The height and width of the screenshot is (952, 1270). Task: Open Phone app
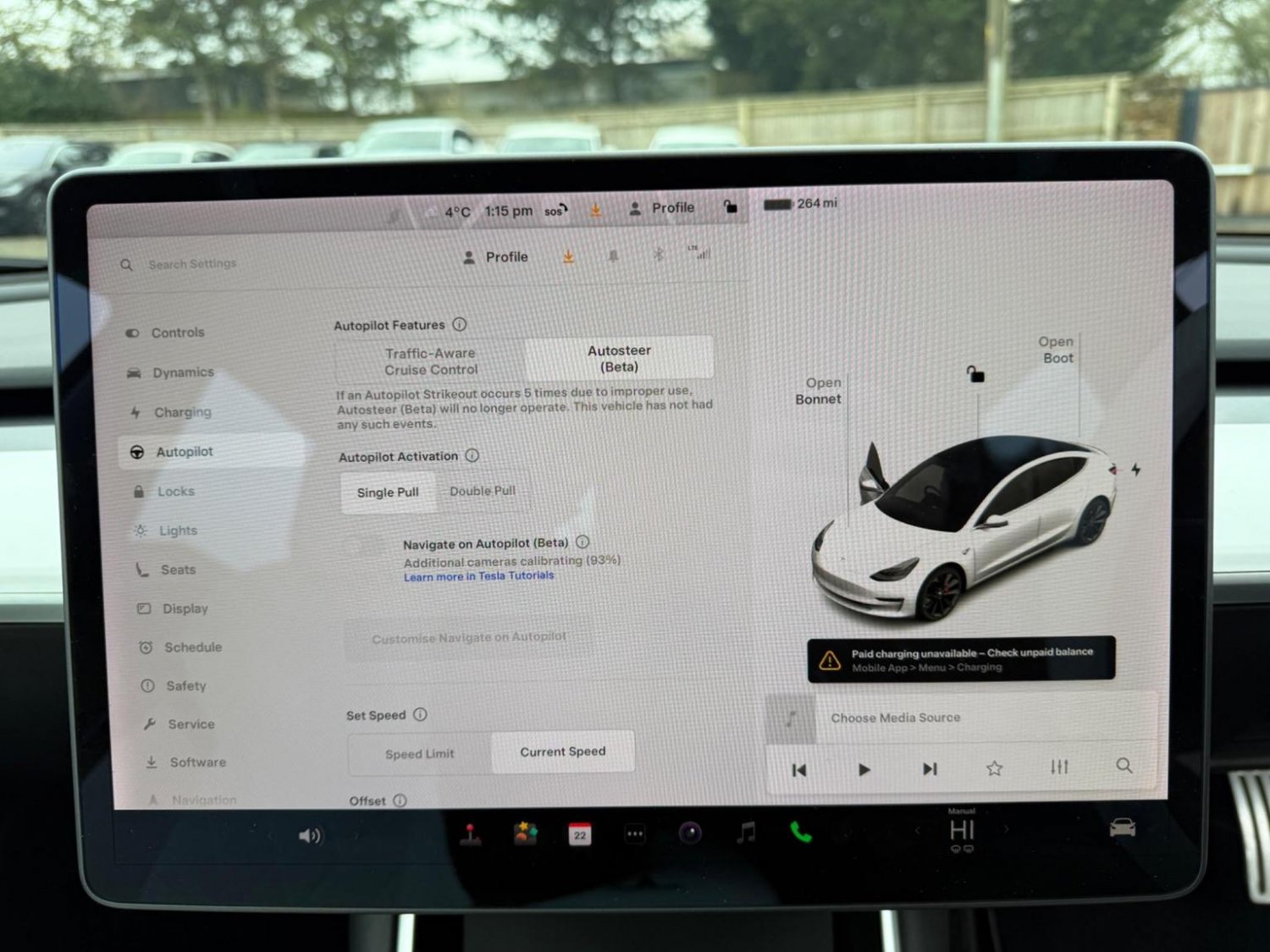coord(801,833)
